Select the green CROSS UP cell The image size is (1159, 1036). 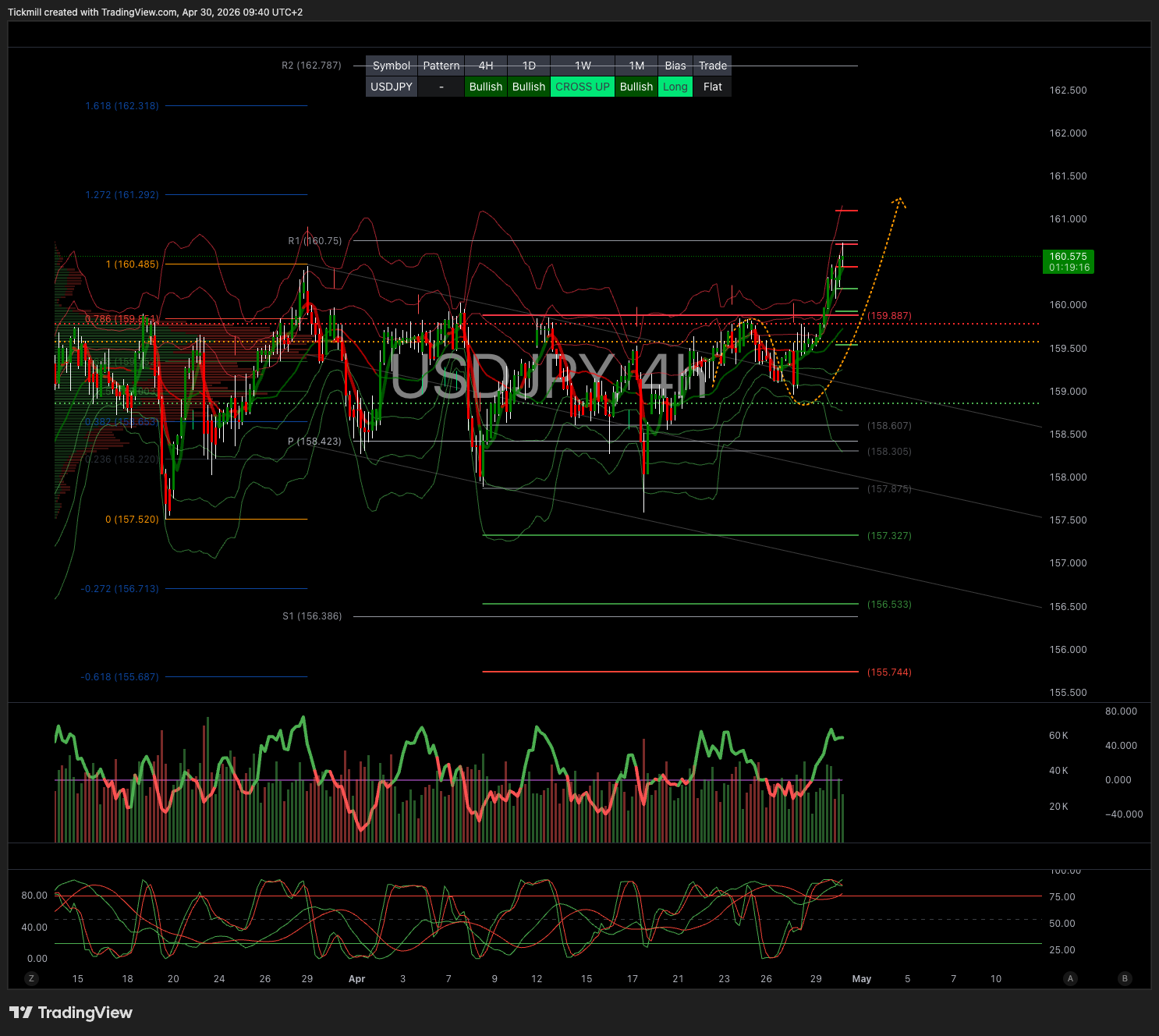[582, 87]
